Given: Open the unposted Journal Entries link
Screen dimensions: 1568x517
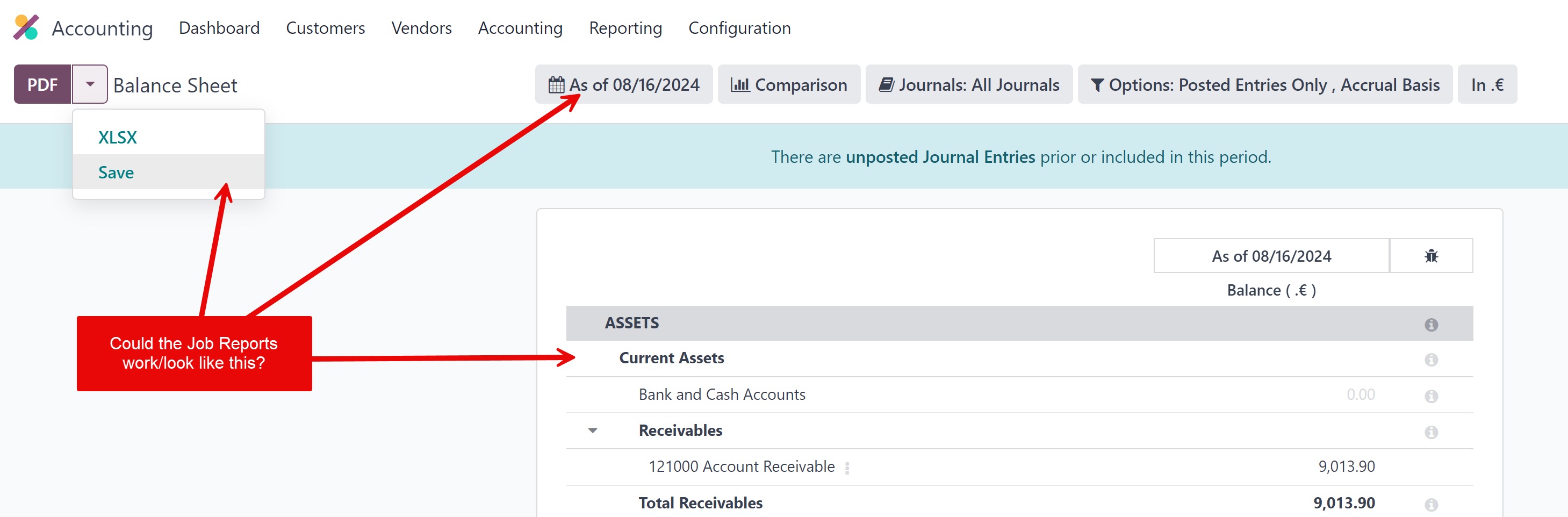Looking at the screenshot, I should 940,157.
